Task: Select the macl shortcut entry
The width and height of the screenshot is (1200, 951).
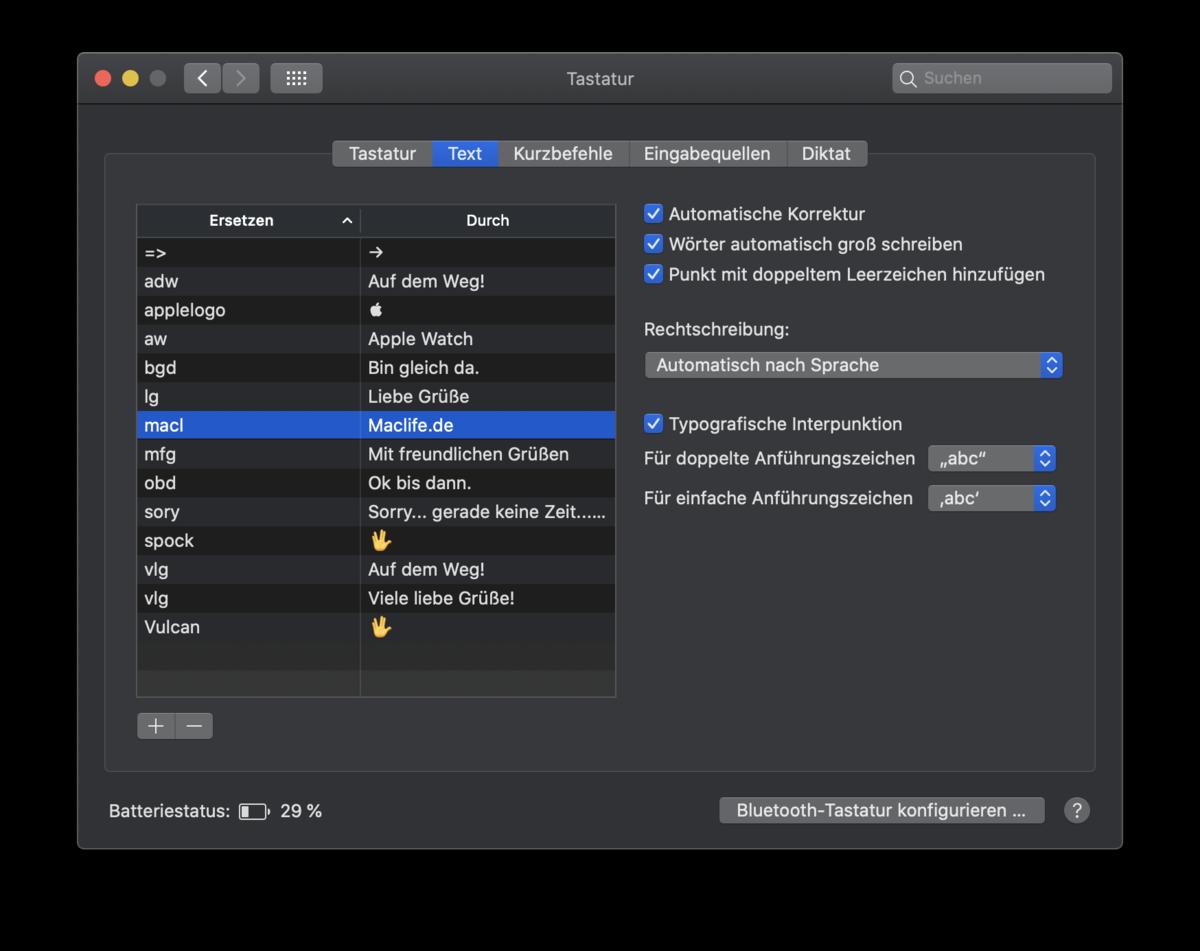Action: point(376,425)
